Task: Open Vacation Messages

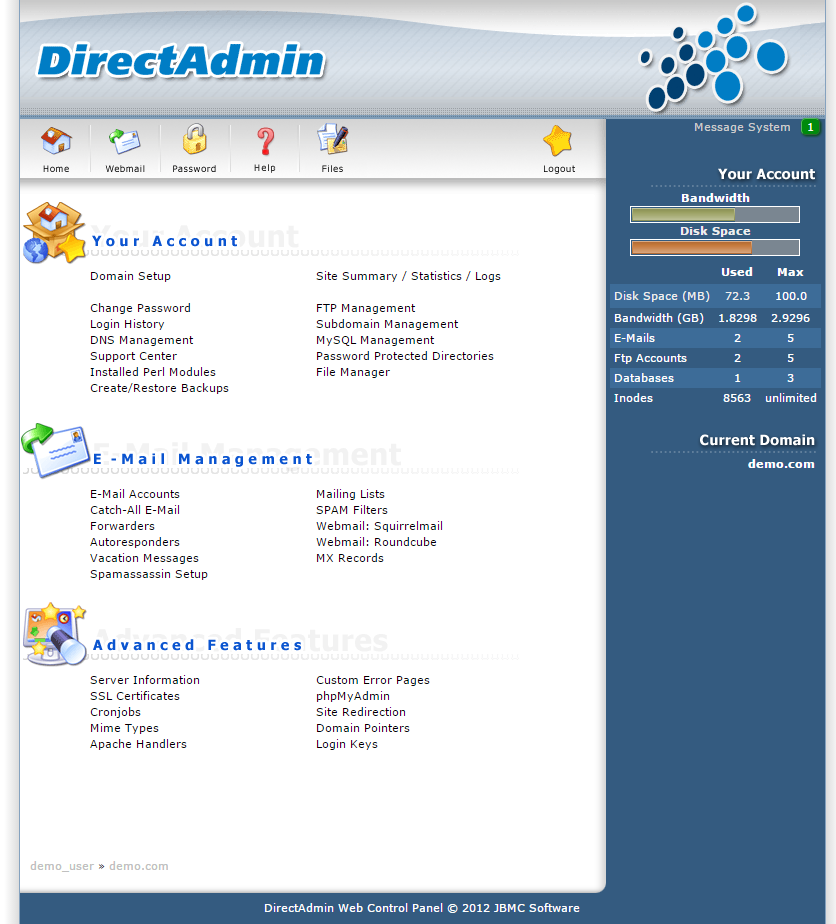Action: (144, 557)
